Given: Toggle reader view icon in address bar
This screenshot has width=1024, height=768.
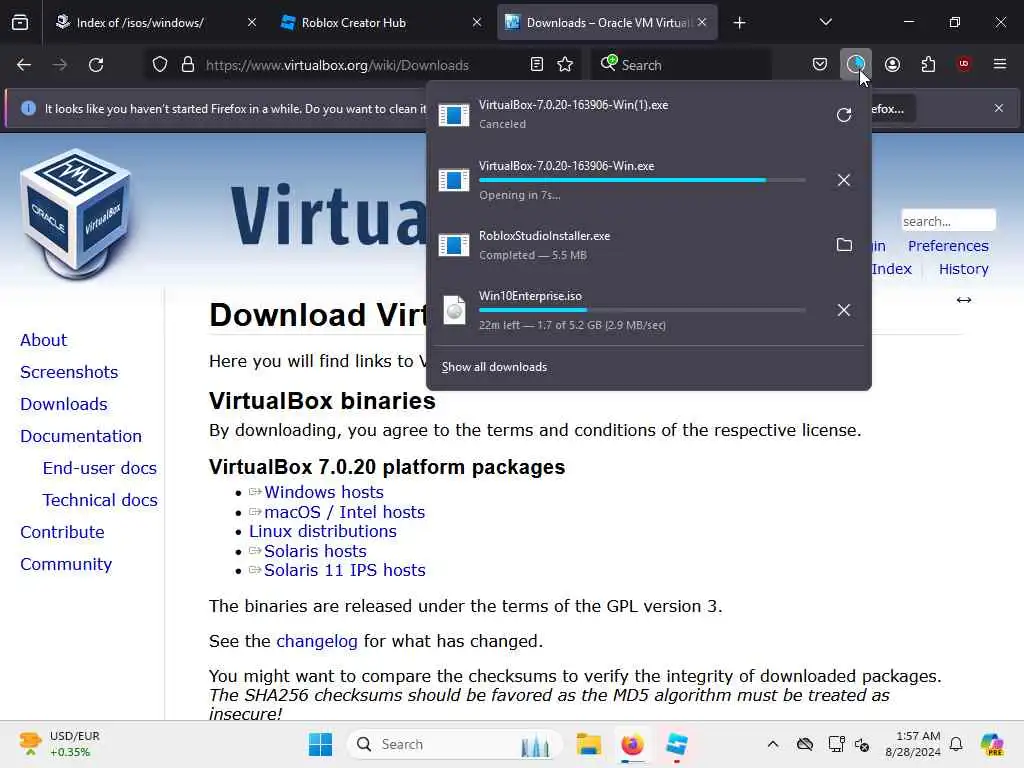Looking at the screenshot, I should (537, 65).
